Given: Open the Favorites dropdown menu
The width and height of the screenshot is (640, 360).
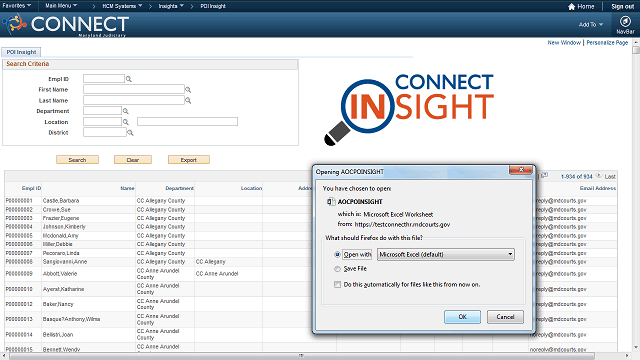Looking at the screenshot, I should coord(16,6).
